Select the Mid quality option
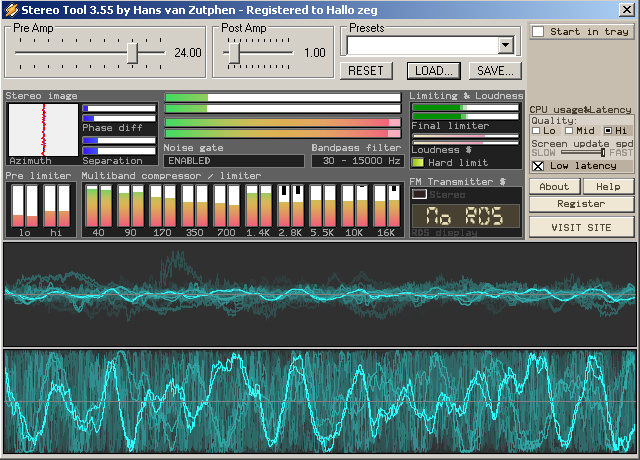Image resolution: width=640 pixels, height=460 pixels. [569, 131]
